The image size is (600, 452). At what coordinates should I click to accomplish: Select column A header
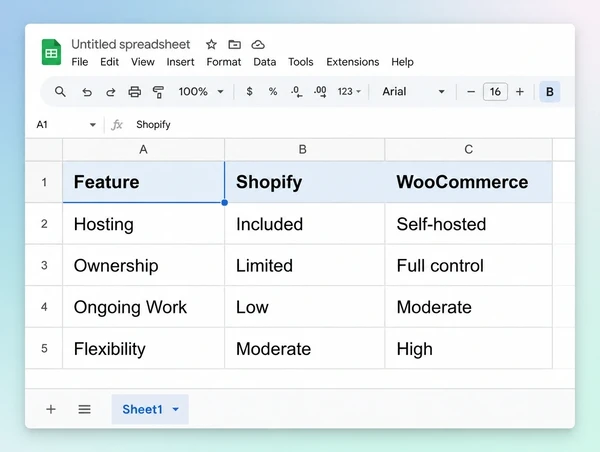pos(143,150)
